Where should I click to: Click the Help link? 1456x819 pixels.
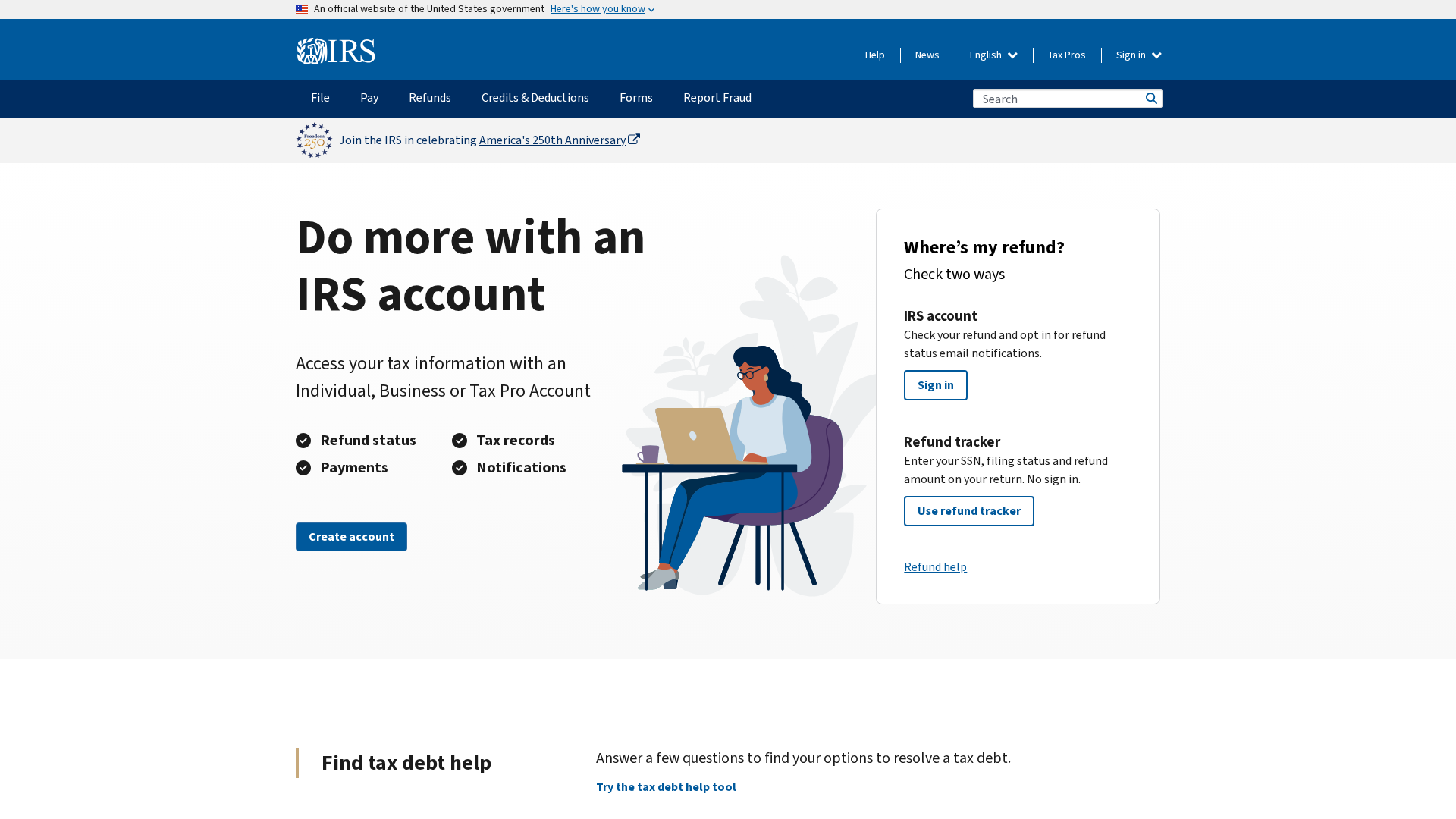[875, 55]
